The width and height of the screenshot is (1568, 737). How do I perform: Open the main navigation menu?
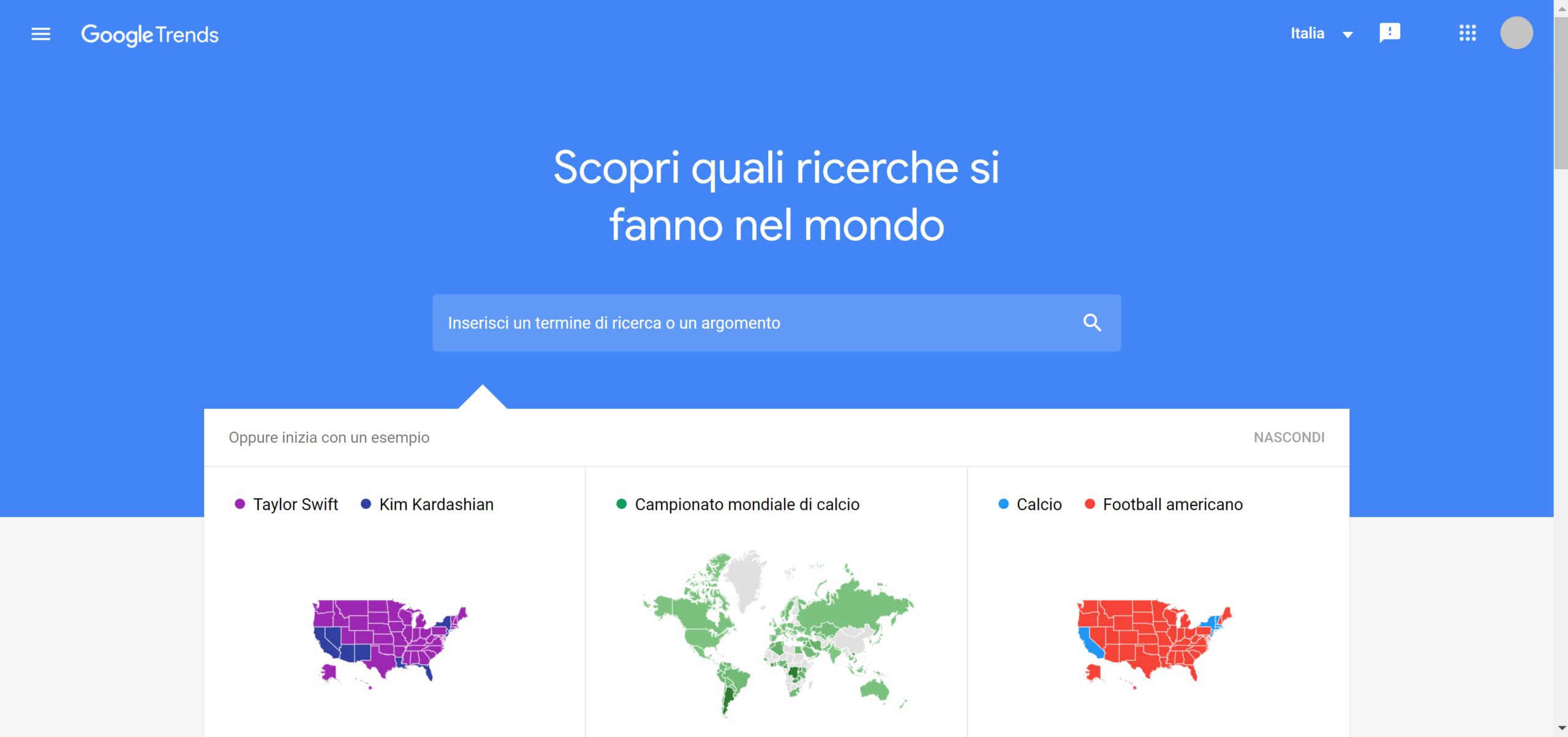pyautogui.click(x=40, y=33)
